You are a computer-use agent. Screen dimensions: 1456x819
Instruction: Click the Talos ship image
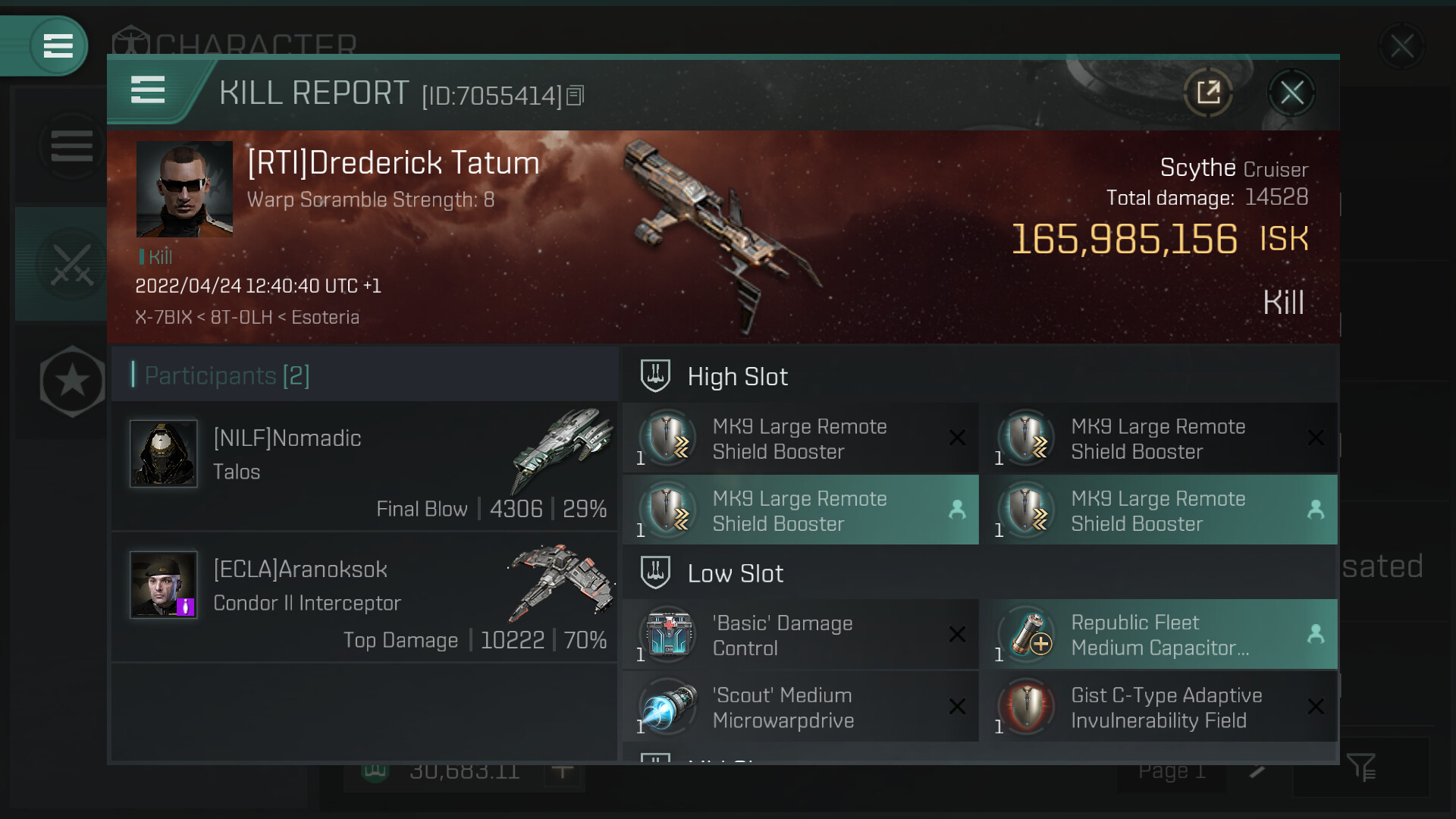[561, 449]
